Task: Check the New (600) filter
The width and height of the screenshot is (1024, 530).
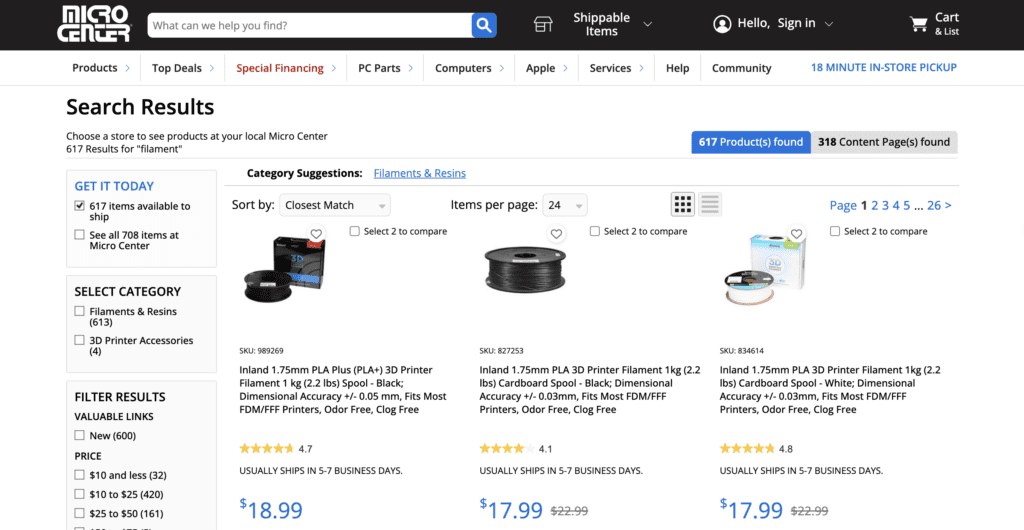Action: pyautogui.click(x=80, y=435)
